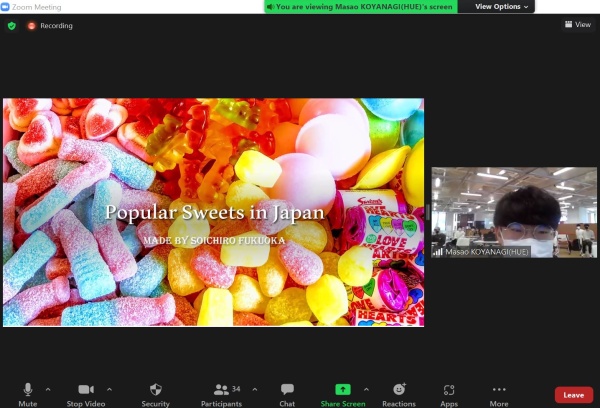The image size is (600, 408).
Task: Mute the microphone
Action: [28, 394]
